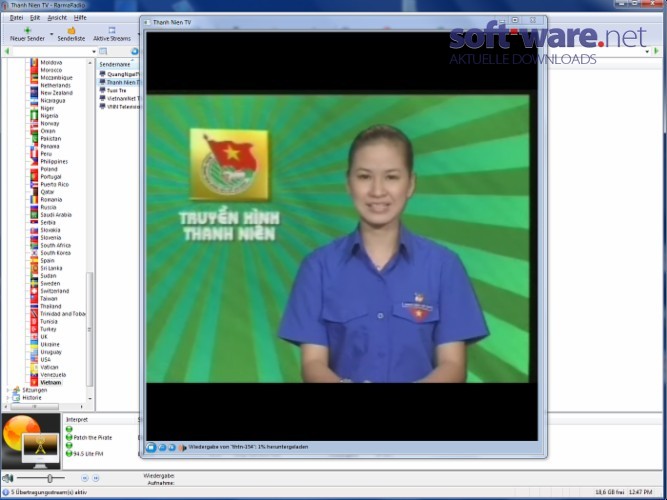Click the volume slider handle
The height and width of the screenshot is (500, 667).
(x=50, y=478)
